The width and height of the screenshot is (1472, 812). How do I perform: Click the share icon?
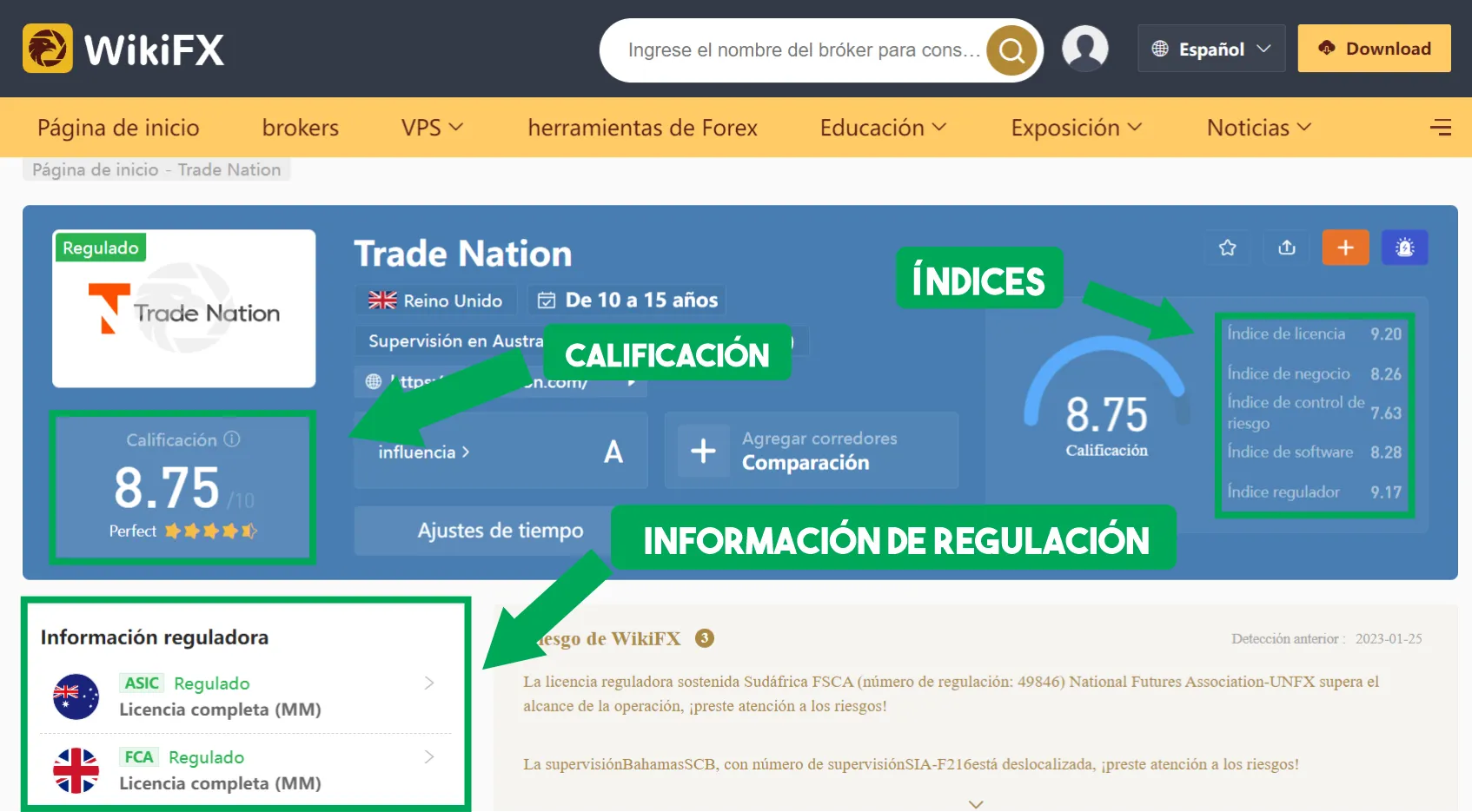pos(1287,248)
